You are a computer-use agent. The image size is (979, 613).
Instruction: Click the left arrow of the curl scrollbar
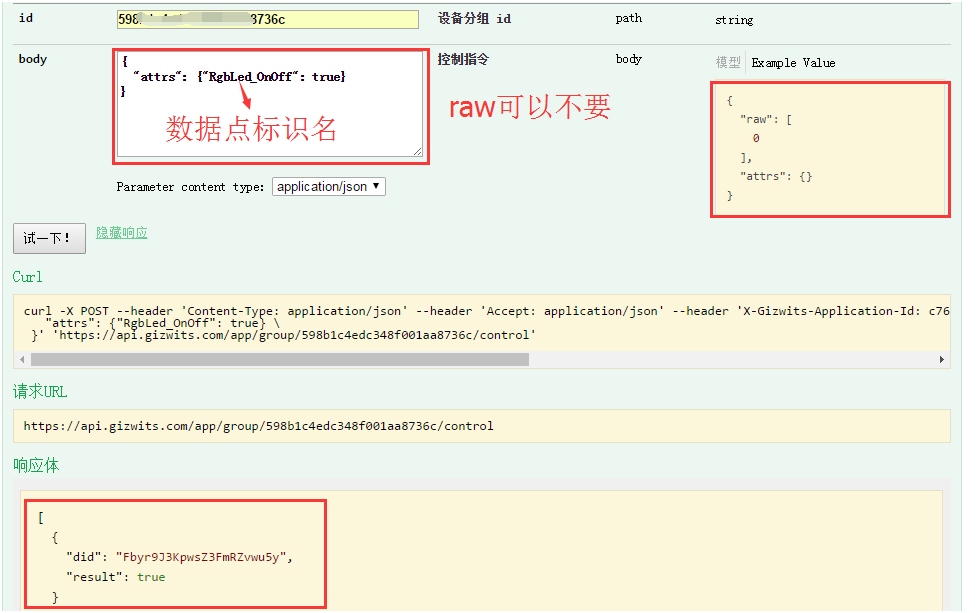coord(22,357)
